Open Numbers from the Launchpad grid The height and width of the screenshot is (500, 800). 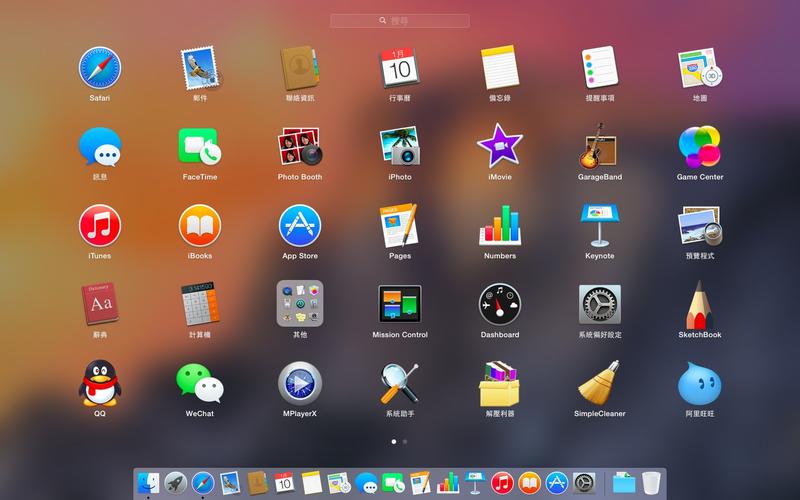coord(500,226)
